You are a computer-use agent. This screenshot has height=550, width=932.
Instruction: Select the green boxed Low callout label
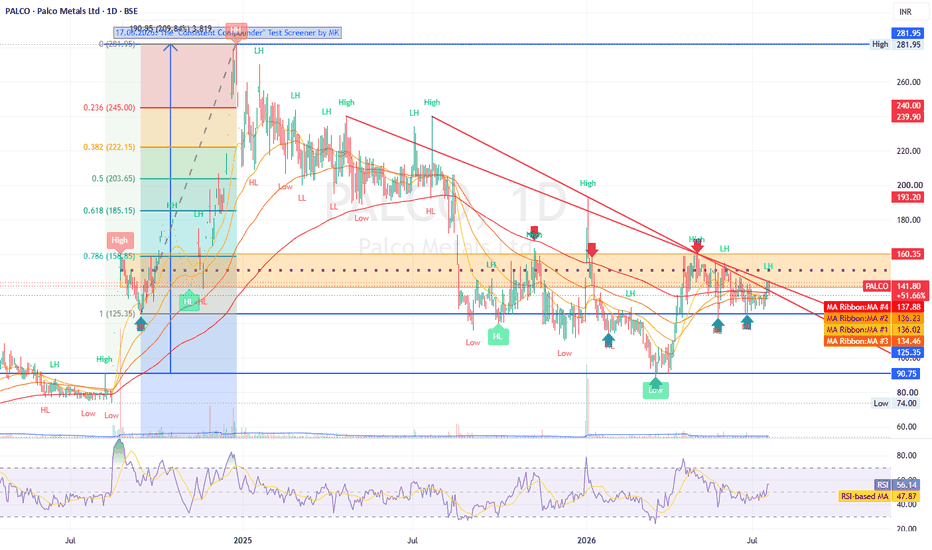click(656, 390)
